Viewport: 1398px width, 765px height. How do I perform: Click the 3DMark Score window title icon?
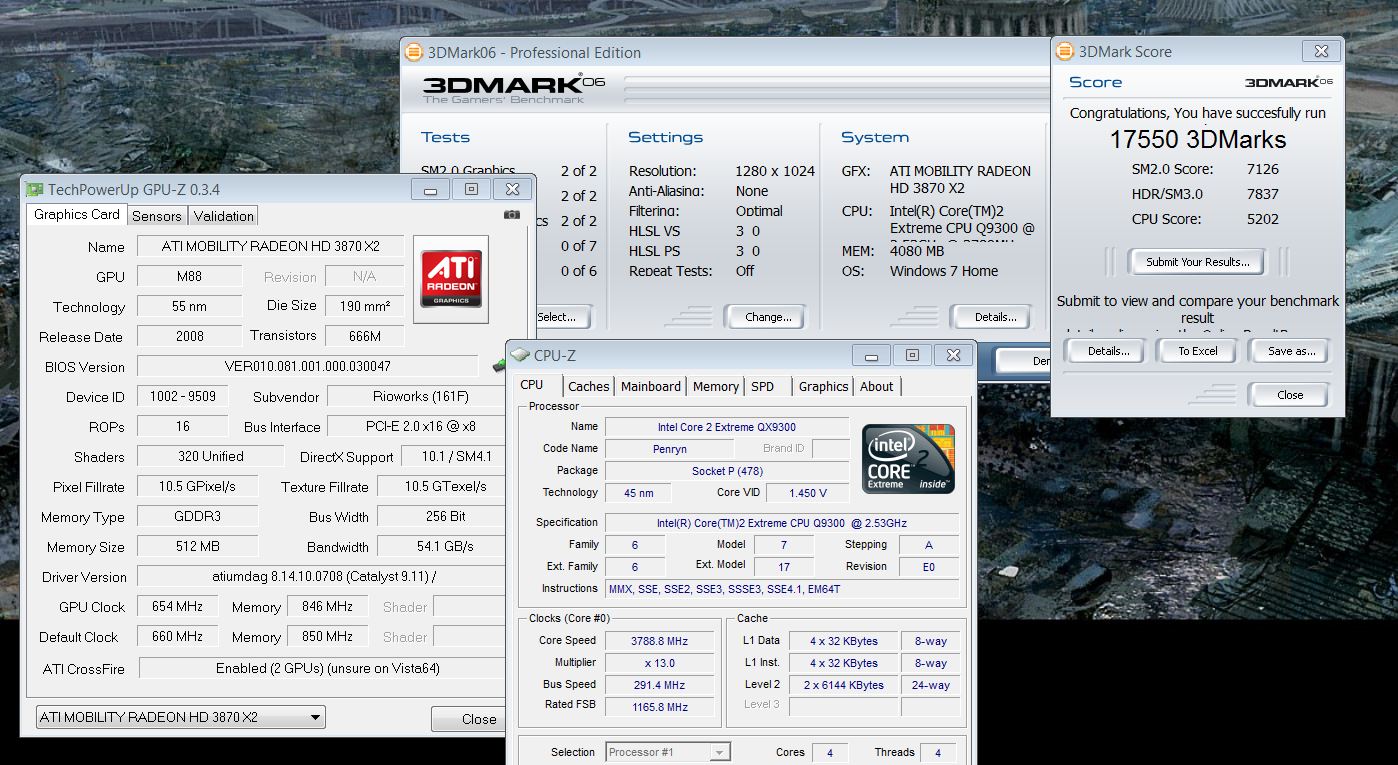1065,51
